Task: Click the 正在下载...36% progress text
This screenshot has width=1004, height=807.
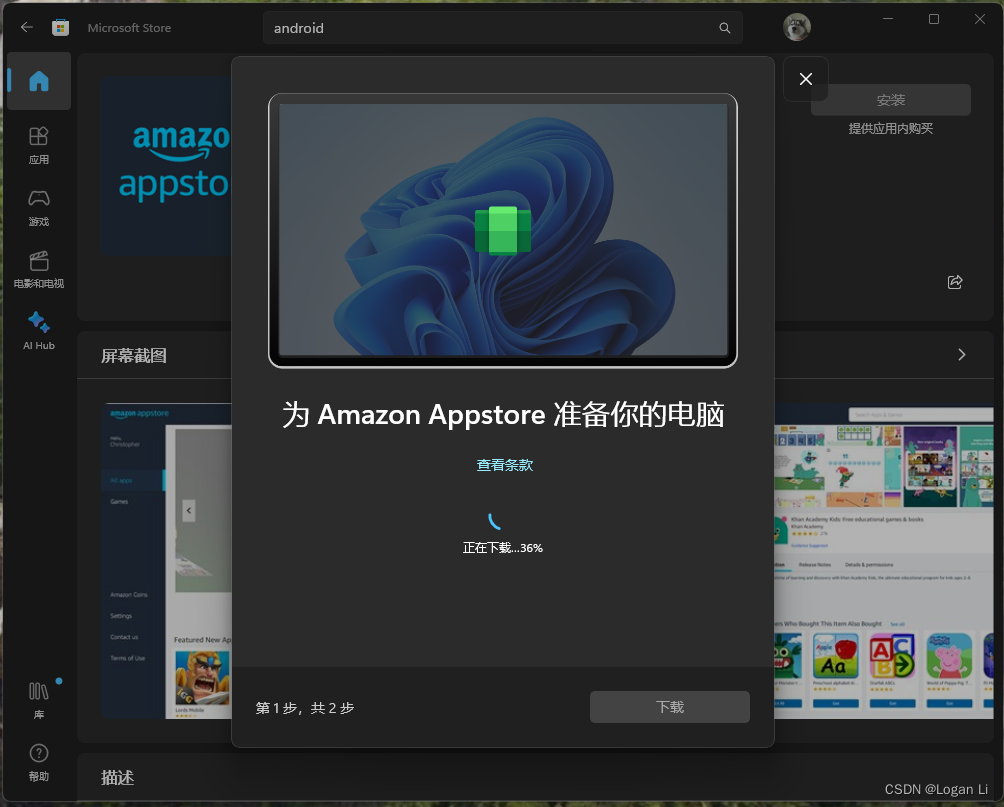Action: 503,548
